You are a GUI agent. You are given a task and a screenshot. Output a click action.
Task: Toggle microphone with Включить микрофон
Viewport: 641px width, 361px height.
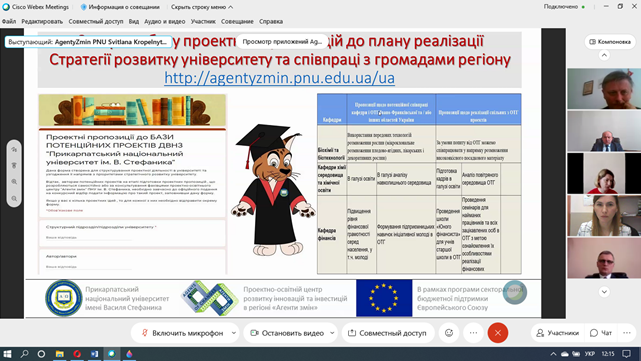click(x=182, y=333)
